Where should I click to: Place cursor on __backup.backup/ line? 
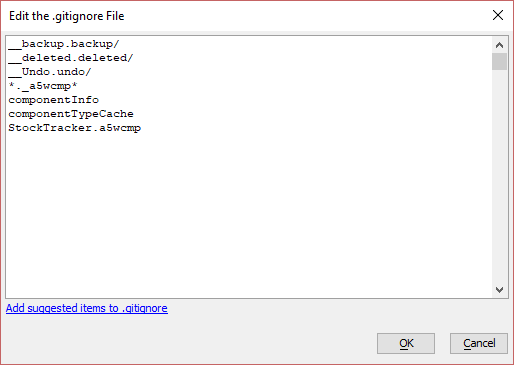click(x=64, y=44)
